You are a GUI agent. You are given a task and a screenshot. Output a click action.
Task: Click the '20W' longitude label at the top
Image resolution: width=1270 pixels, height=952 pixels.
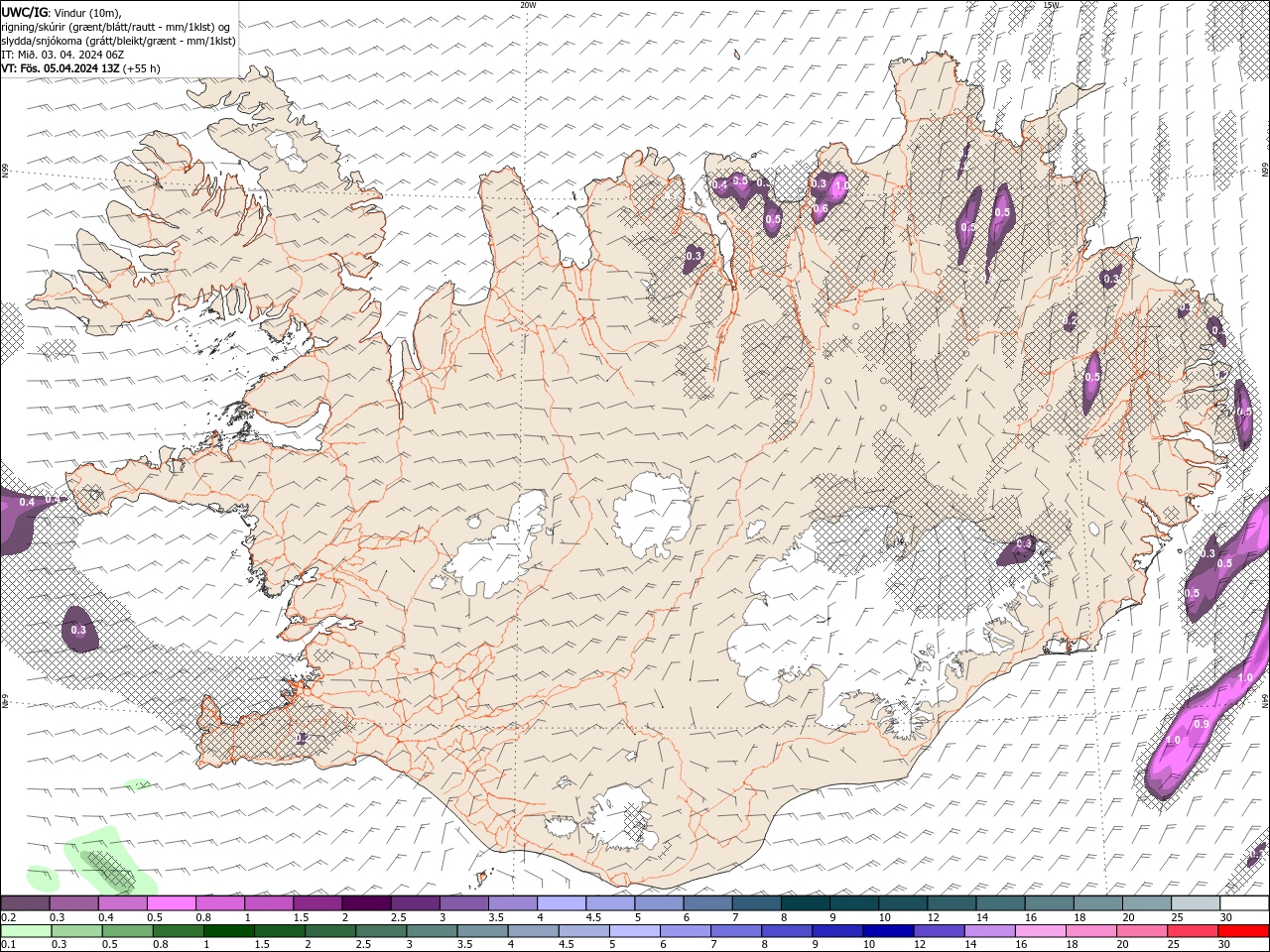coord(528,5)
